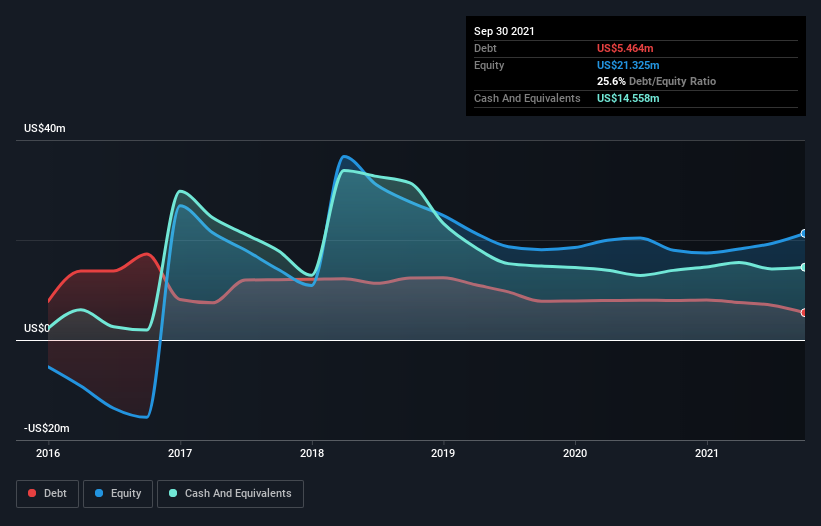Click the US$21.325m equity value
Image resolution: width=821 pixels, height=526 pixels.
628,65
